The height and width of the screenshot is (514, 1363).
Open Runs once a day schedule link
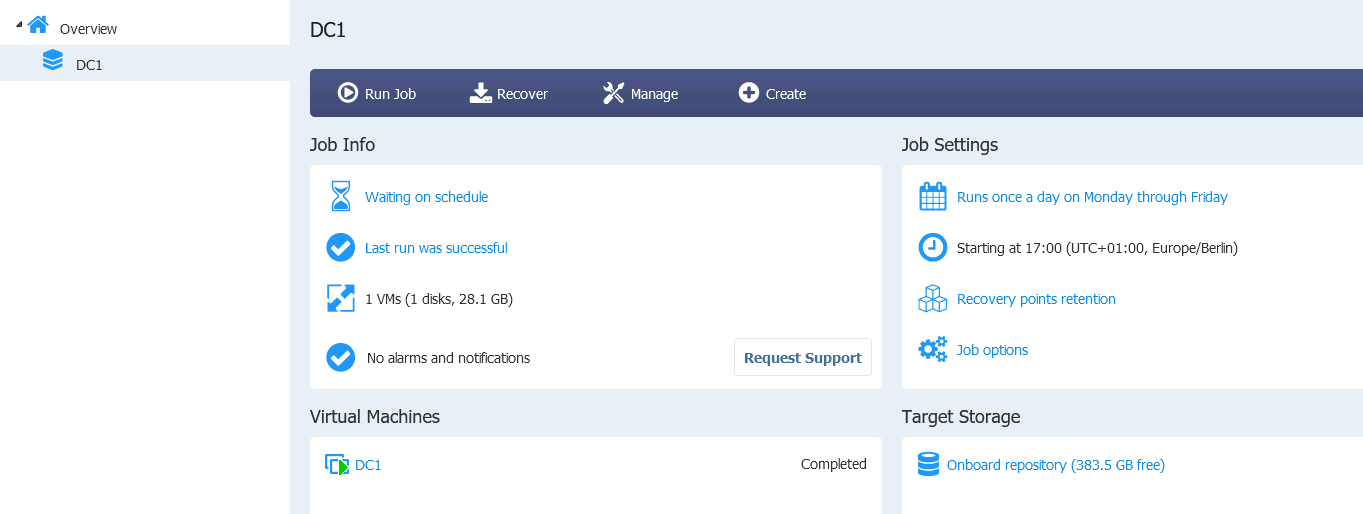click(x=1092, y=197)
